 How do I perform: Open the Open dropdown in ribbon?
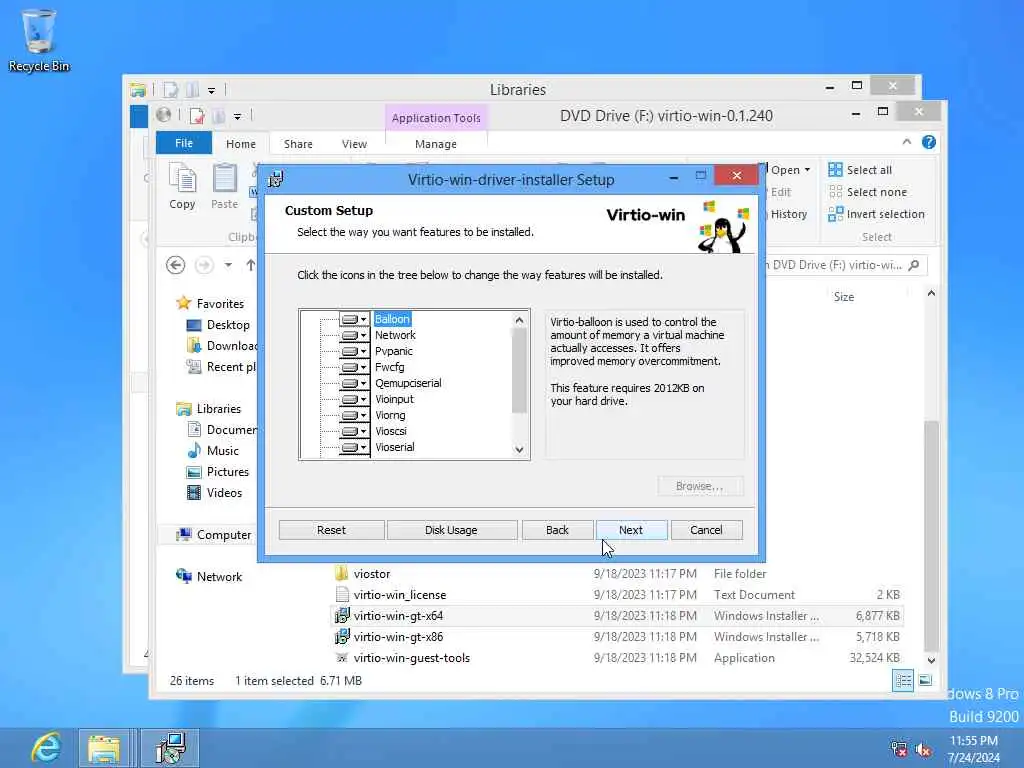click(790, 170)
